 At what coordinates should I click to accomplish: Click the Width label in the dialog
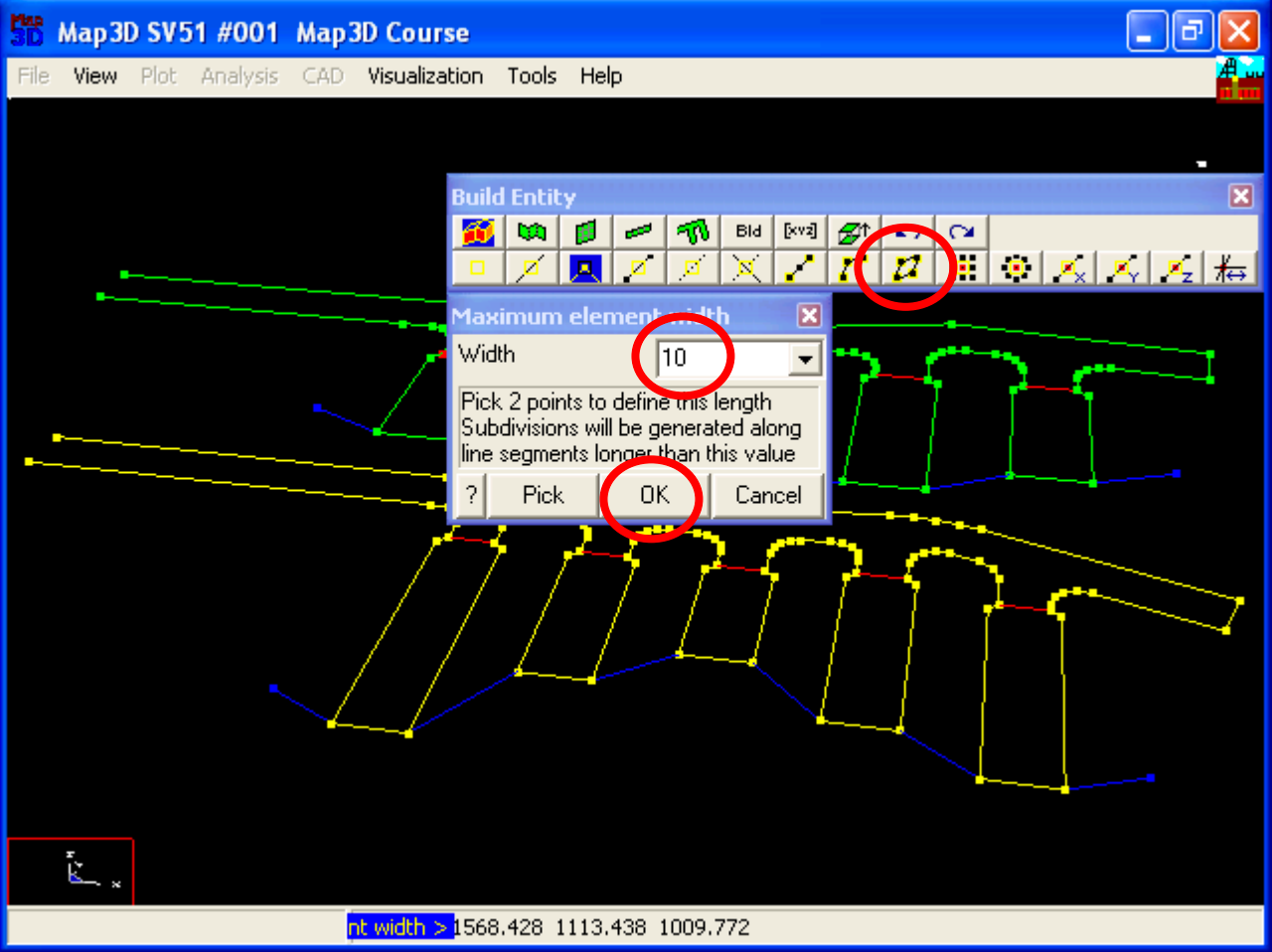coord(487,354)
